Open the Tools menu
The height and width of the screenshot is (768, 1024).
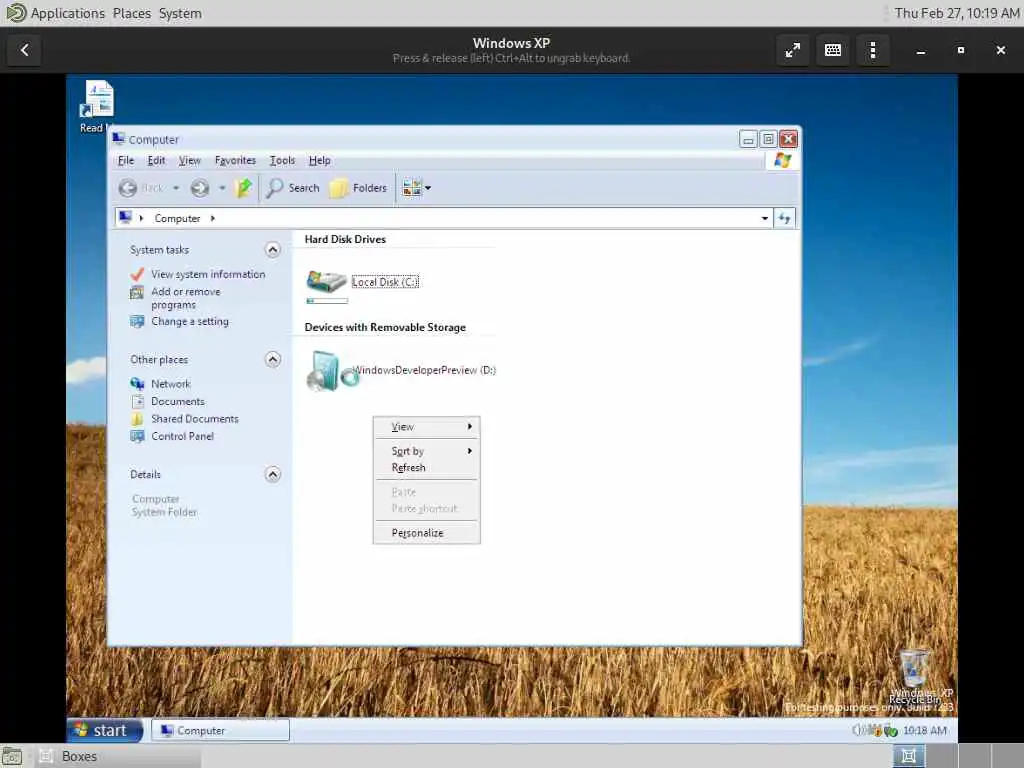[x=282, y=160]
